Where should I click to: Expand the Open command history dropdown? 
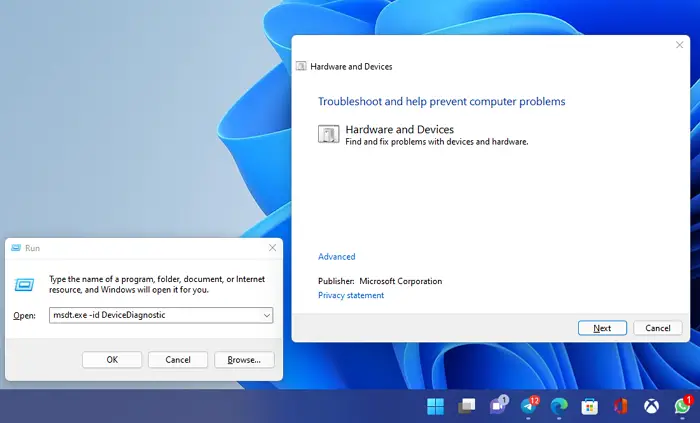coord(267,315)
